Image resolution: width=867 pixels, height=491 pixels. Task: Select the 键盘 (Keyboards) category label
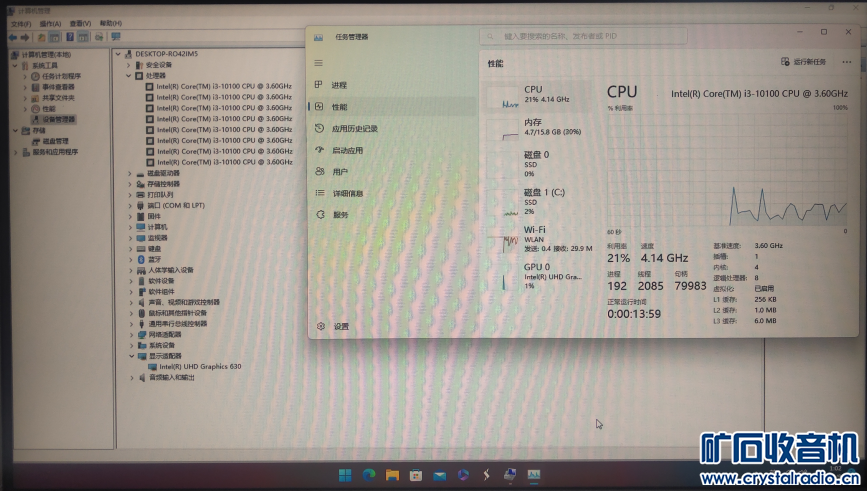(154, 249)
